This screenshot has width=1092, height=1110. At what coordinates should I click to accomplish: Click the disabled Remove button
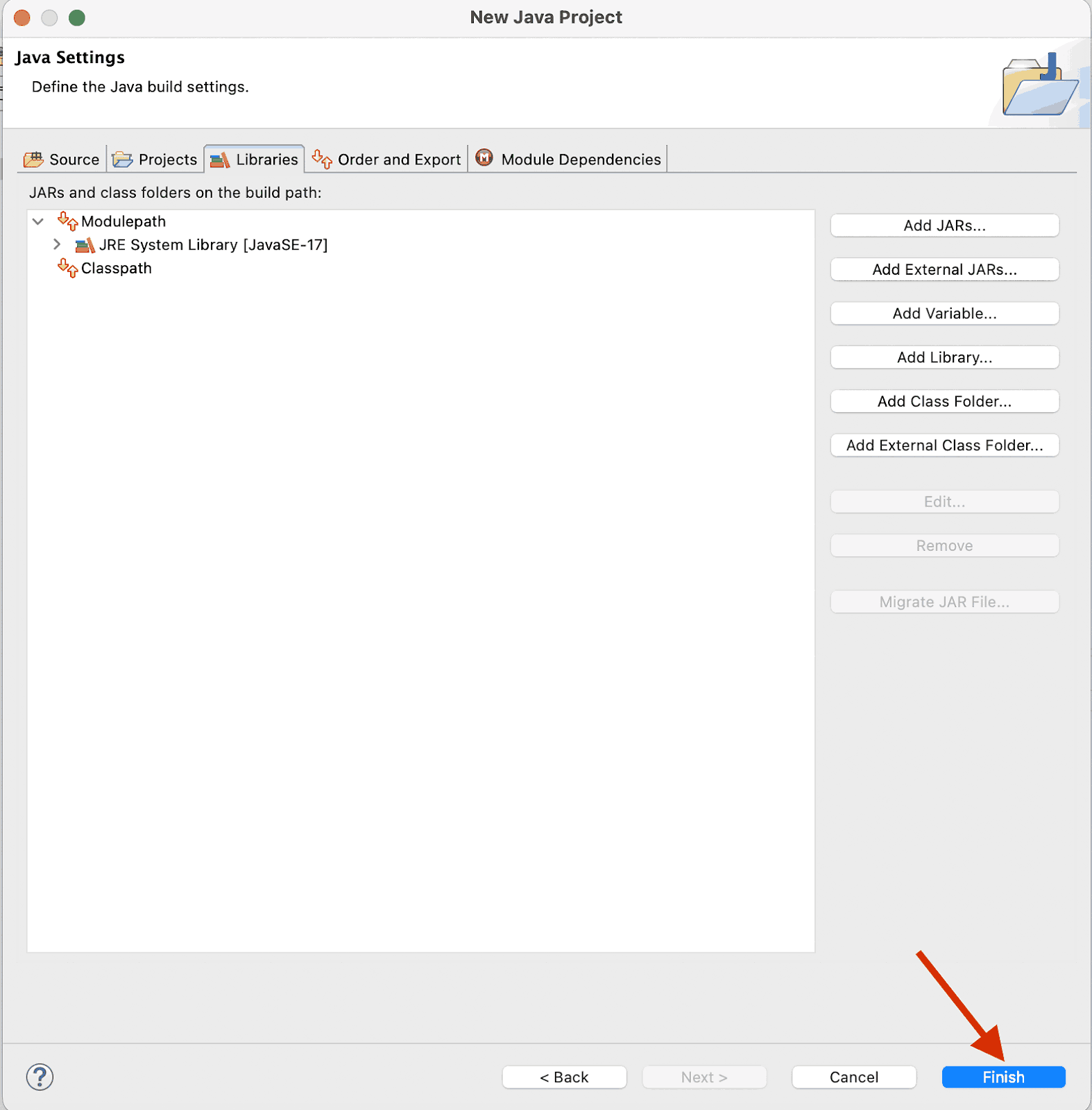click(x=944, y=545)
